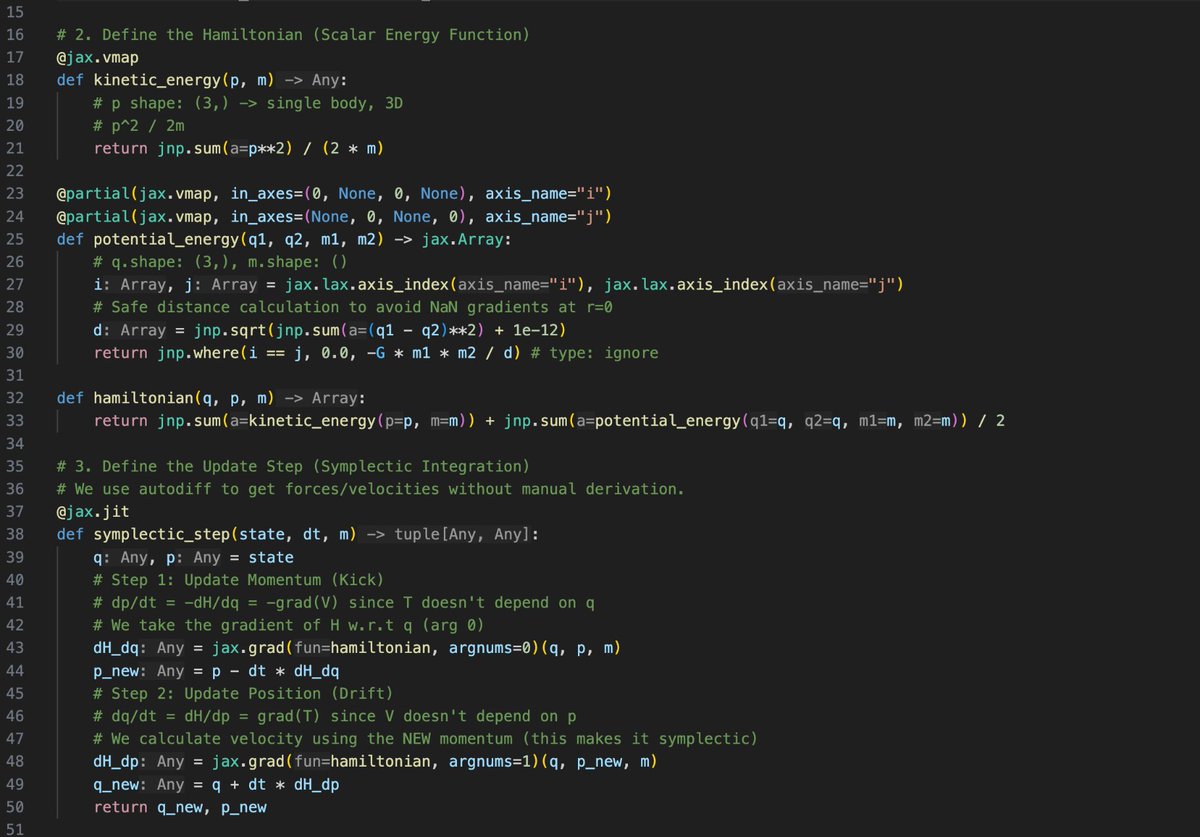Click the comment "# Step 2: Update Position (Drift)"
The height and width of the screenshot is (837, 1200).
point(245,694)
